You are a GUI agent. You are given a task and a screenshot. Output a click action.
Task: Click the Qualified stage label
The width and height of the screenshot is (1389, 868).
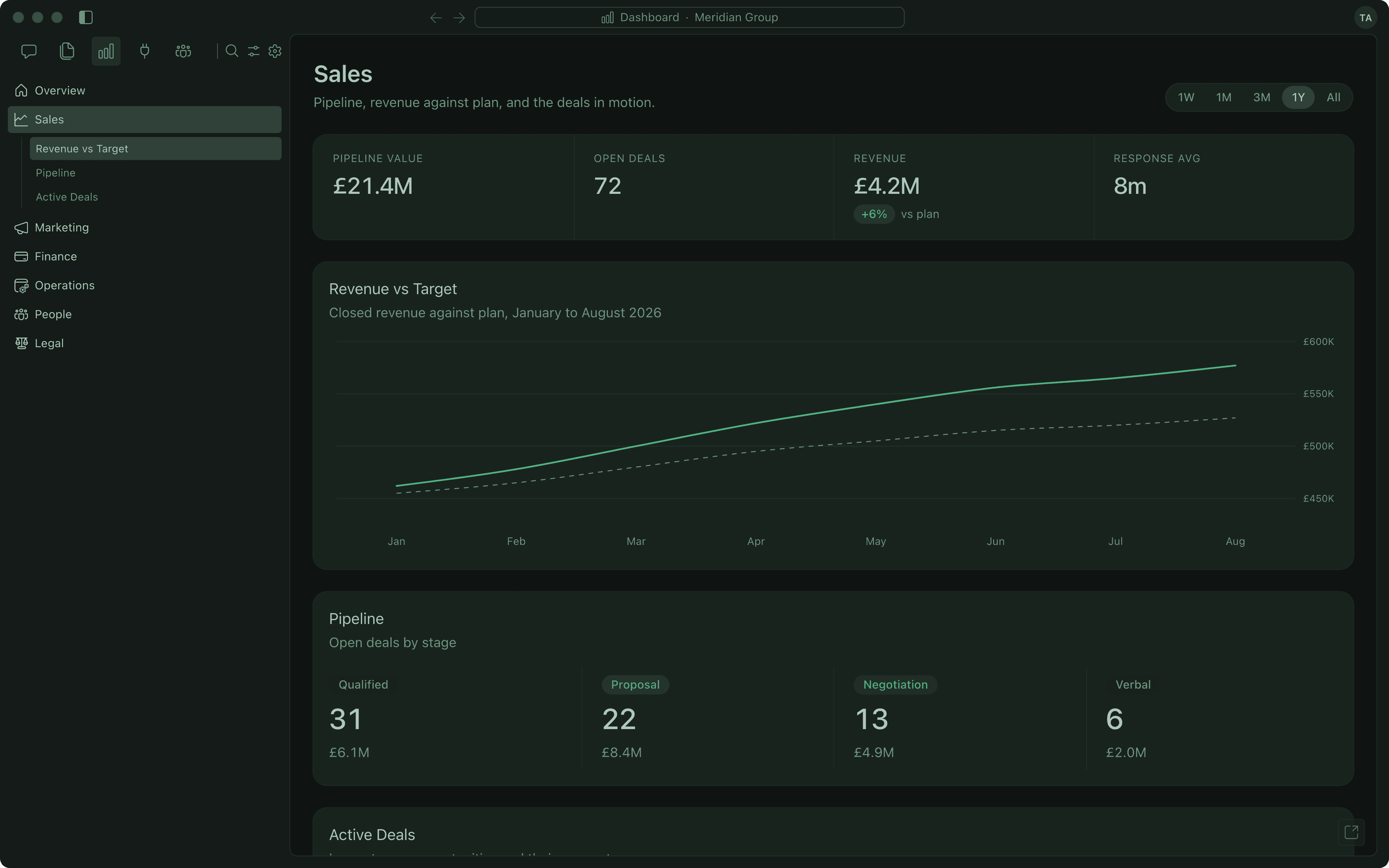tap(363, 685)
